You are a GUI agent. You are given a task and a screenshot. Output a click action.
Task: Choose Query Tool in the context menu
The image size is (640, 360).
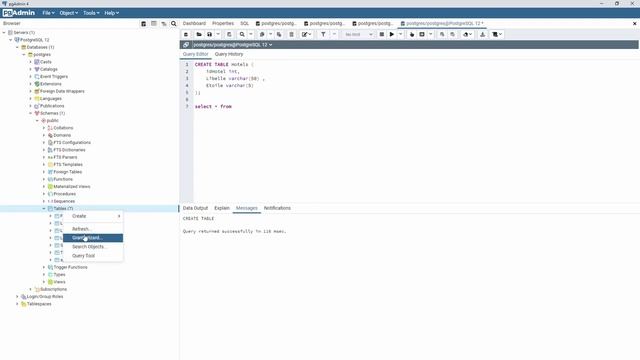(x=93, y=256)
